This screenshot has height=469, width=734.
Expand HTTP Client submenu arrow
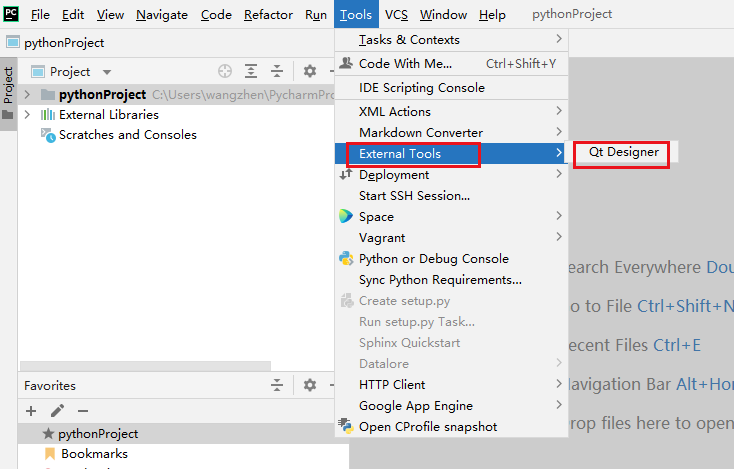(559, 384)
